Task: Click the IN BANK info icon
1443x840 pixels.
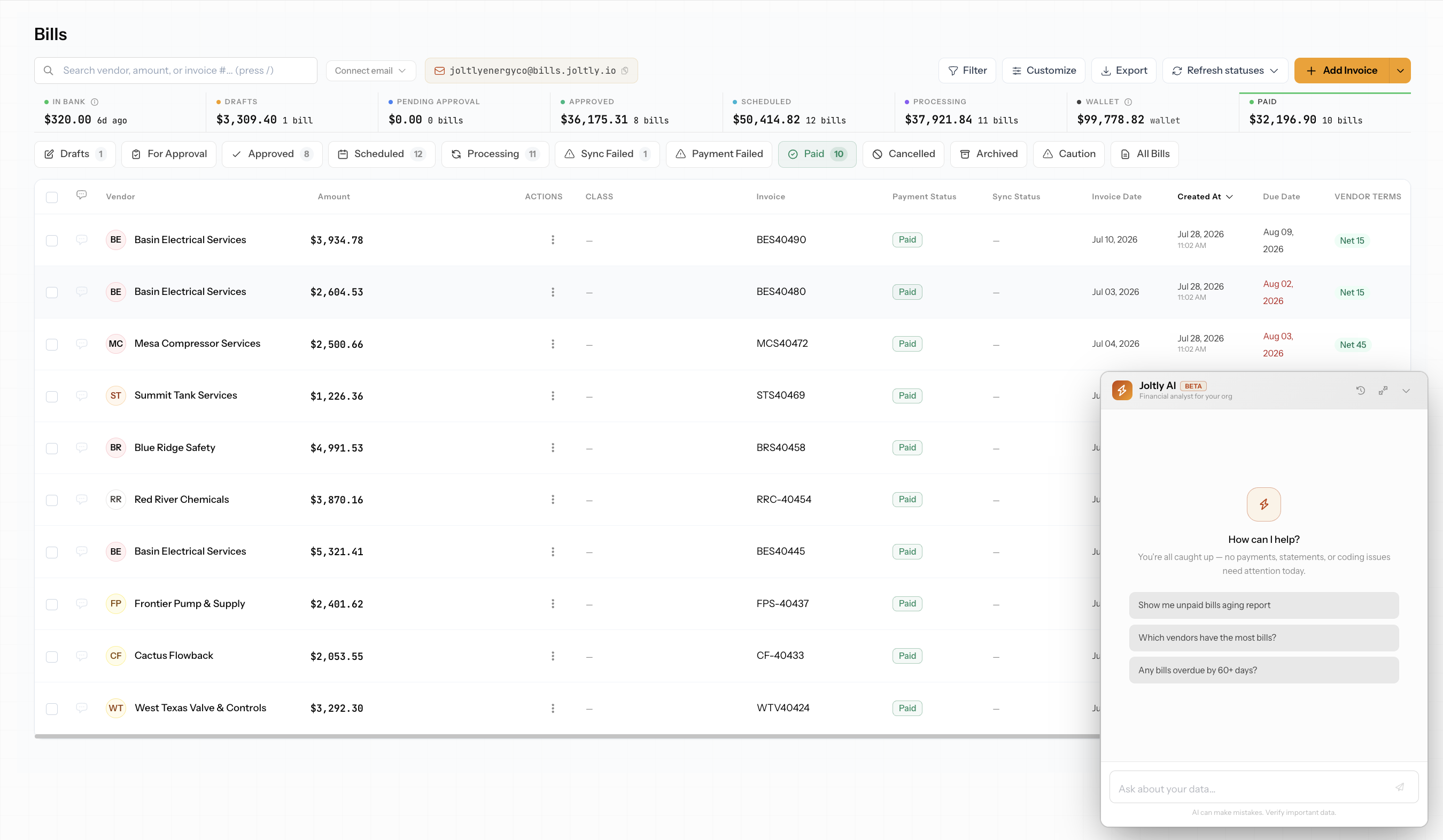Action: pyautogui.click(x=95, y=102)
